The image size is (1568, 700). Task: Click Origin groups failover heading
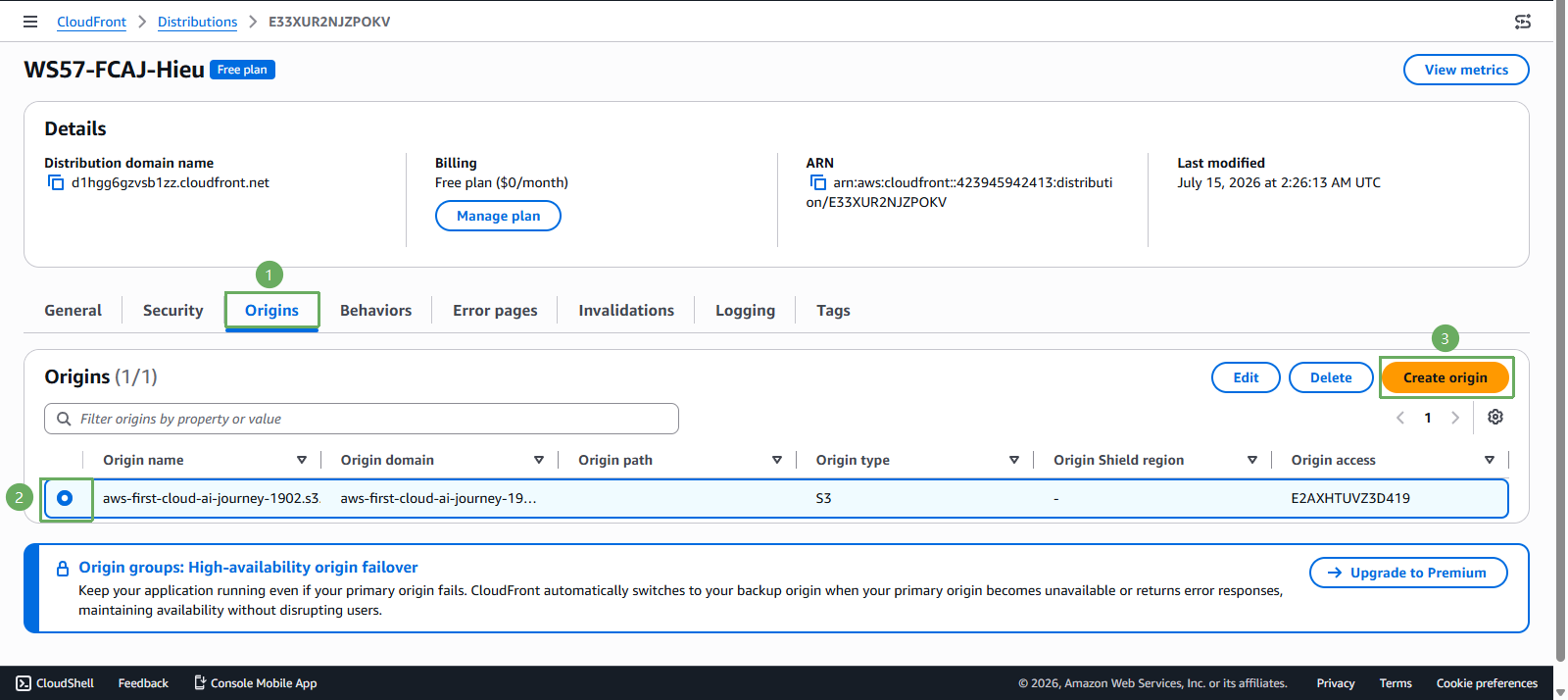248,567
